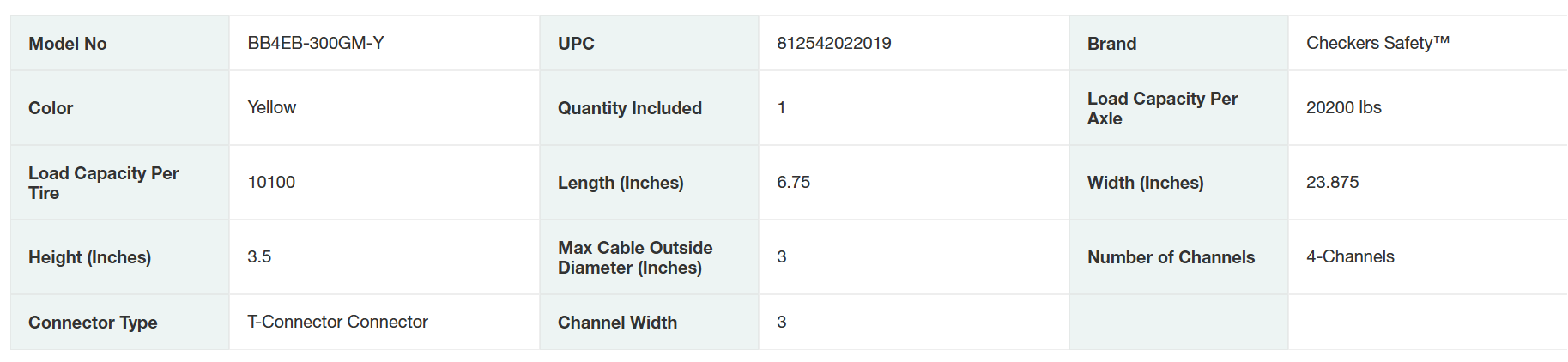Image resolution: width=1568 pixels, height=362 pixels.
Task: Click the Length (Inches) label
Action: pos(621,183)
